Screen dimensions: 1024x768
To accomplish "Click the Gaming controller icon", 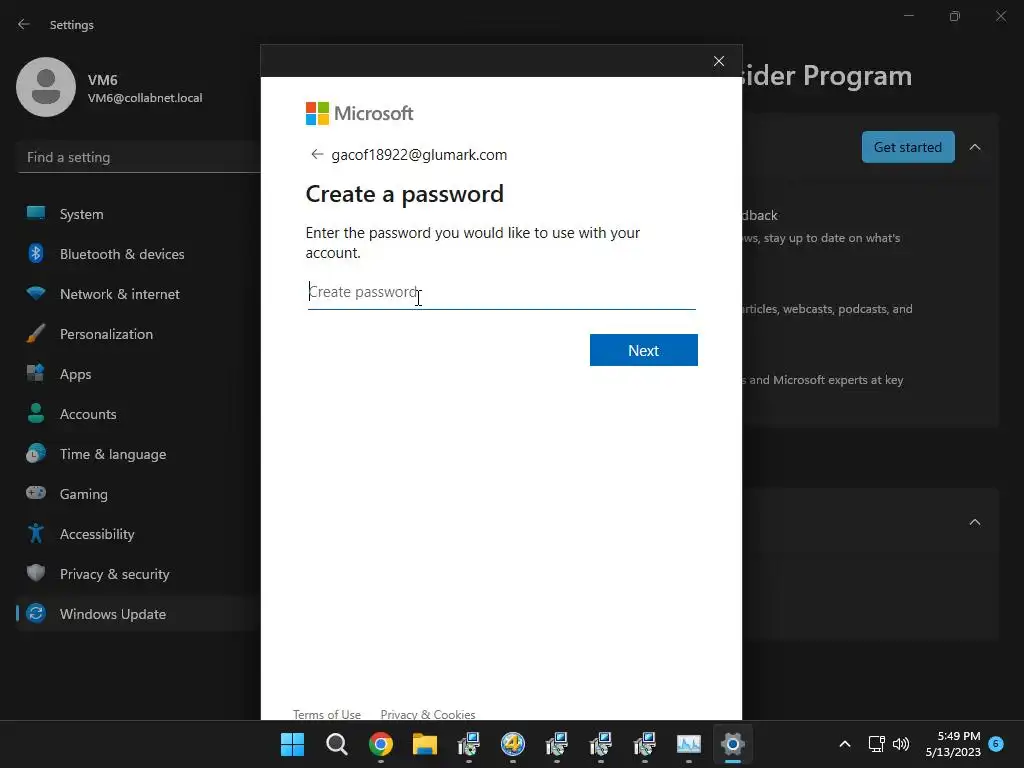I will 36,492.
